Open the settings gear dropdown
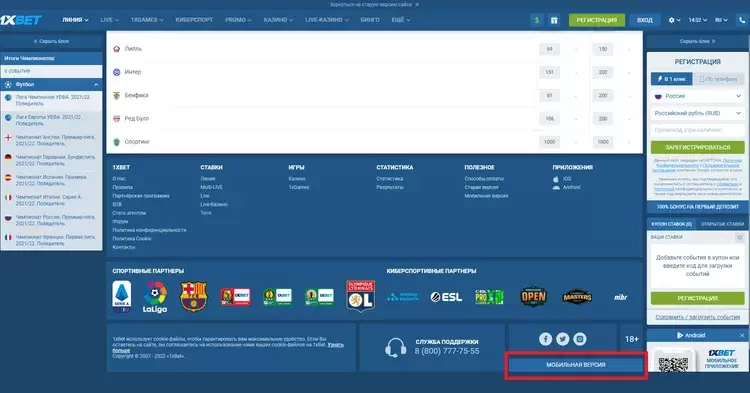 click(674, 20)
